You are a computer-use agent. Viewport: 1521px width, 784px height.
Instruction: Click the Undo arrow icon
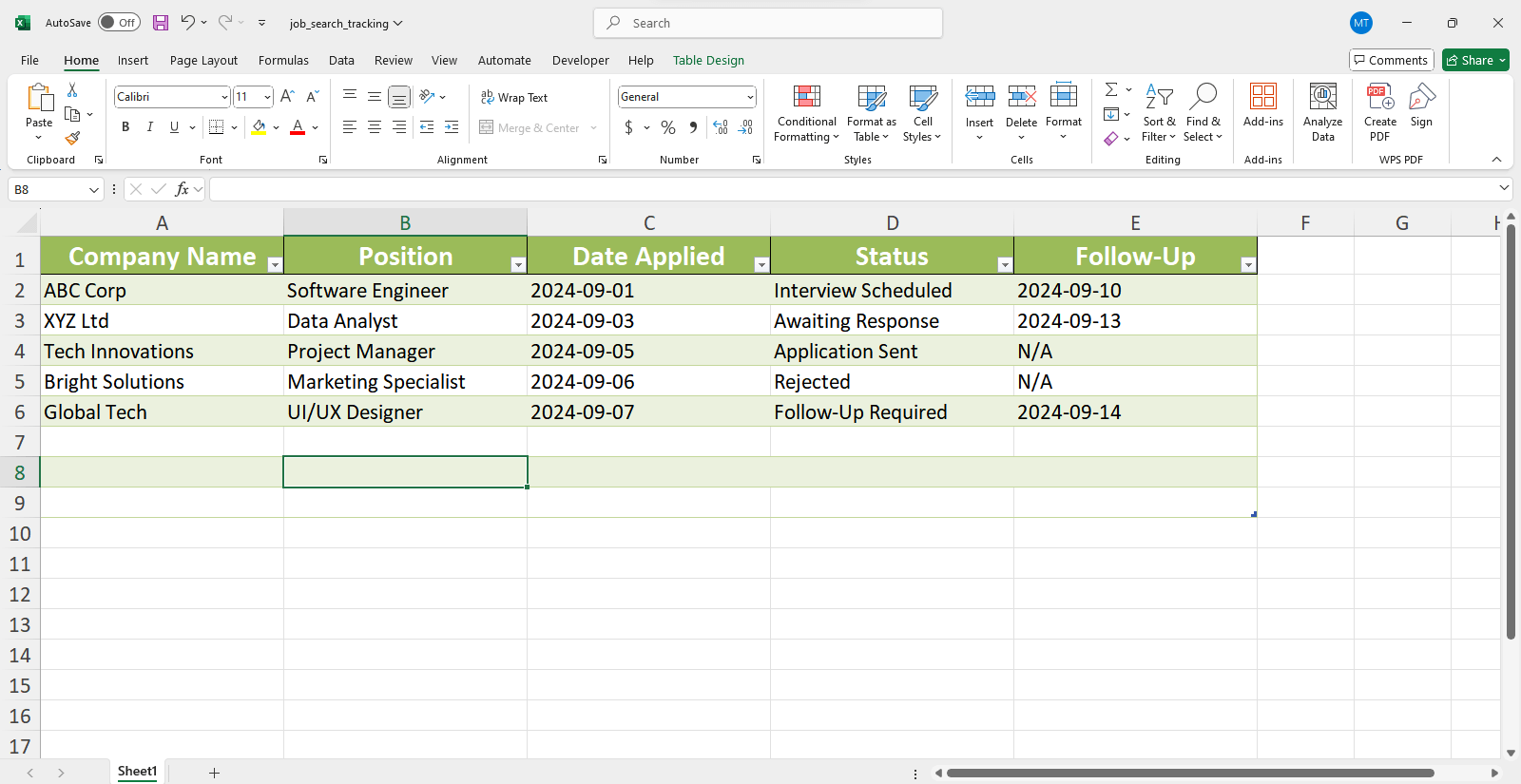pyautogui.click(x=187, y=23)
